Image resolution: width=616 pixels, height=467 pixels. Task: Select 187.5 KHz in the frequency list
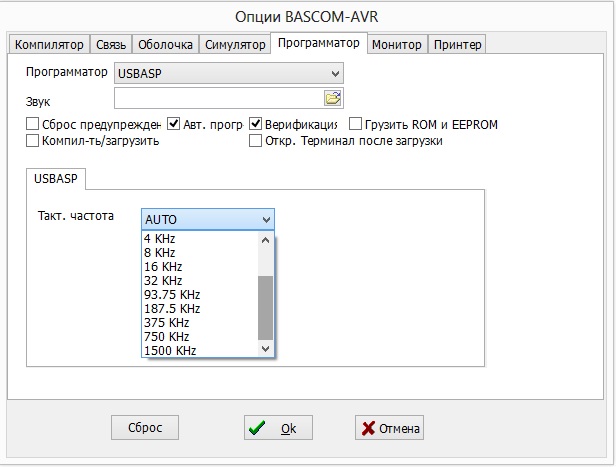[x=200, y=309]
